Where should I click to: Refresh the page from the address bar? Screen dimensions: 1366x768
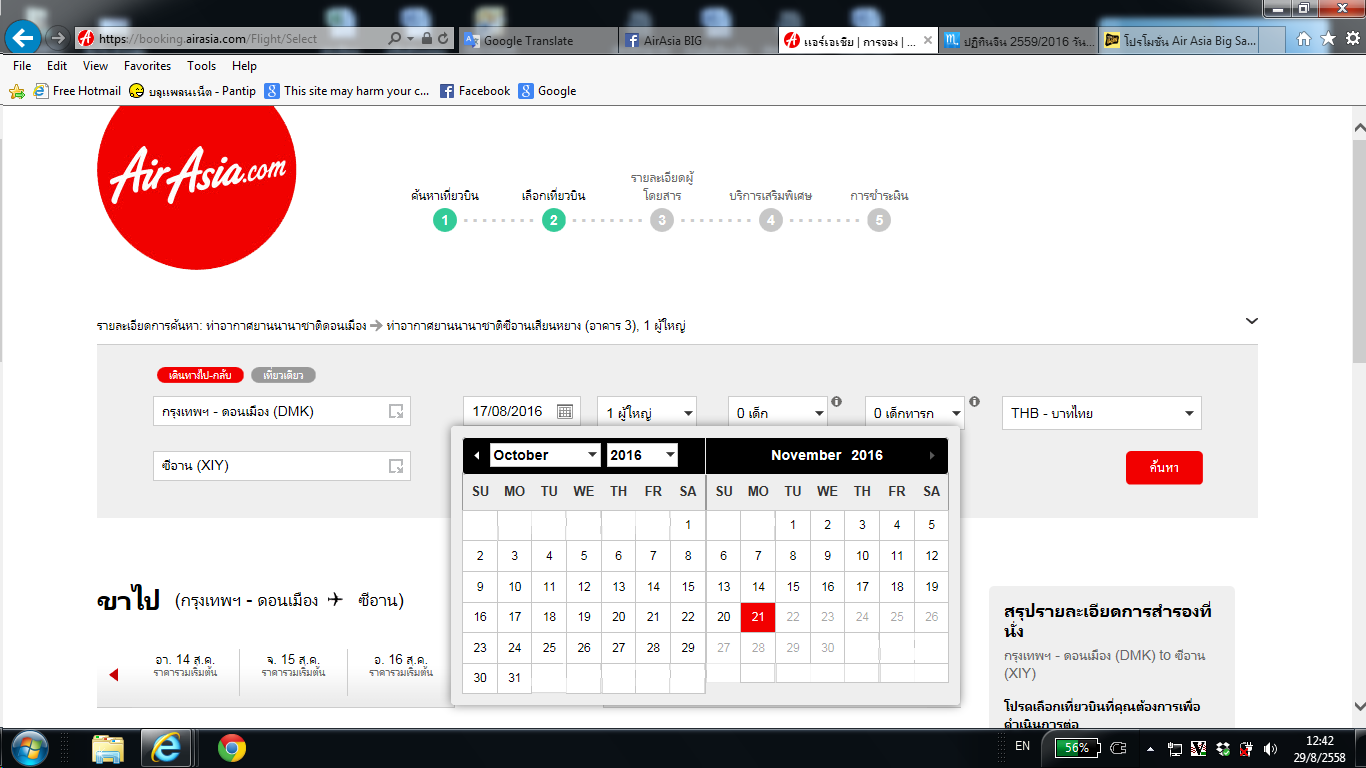(x=443, y=39)
